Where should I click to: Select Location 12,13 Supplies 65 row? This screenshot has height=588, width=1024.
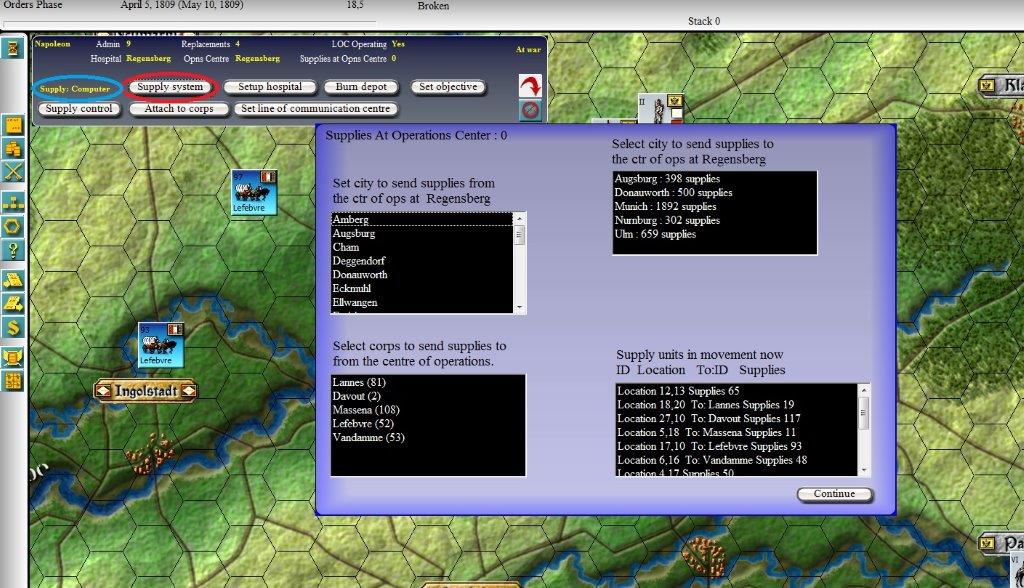pyautogui.click(x=737, y=391)
